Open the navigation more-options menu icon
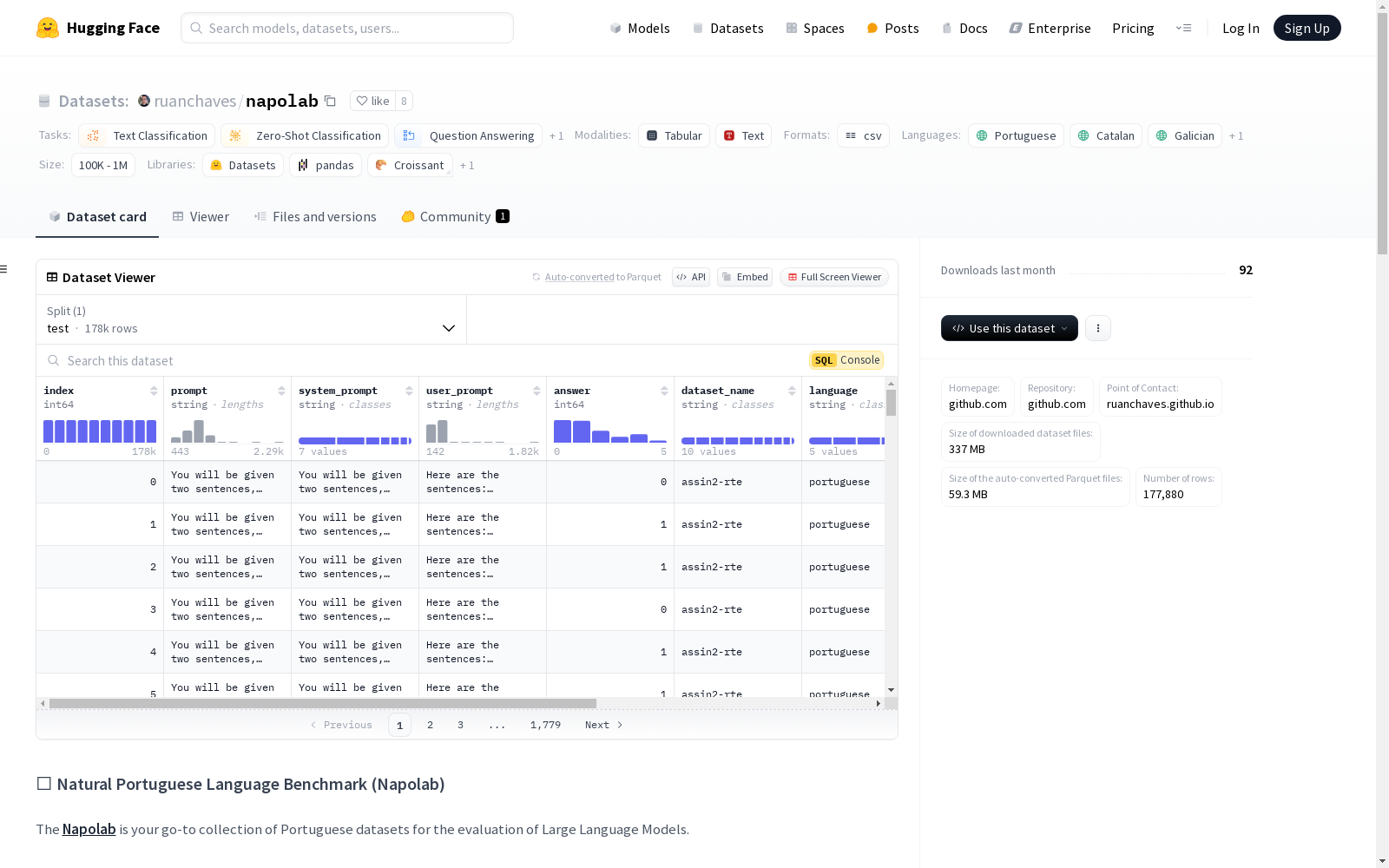The width and height of the screenshot is (1389, 868). [x=1183, y=28]
